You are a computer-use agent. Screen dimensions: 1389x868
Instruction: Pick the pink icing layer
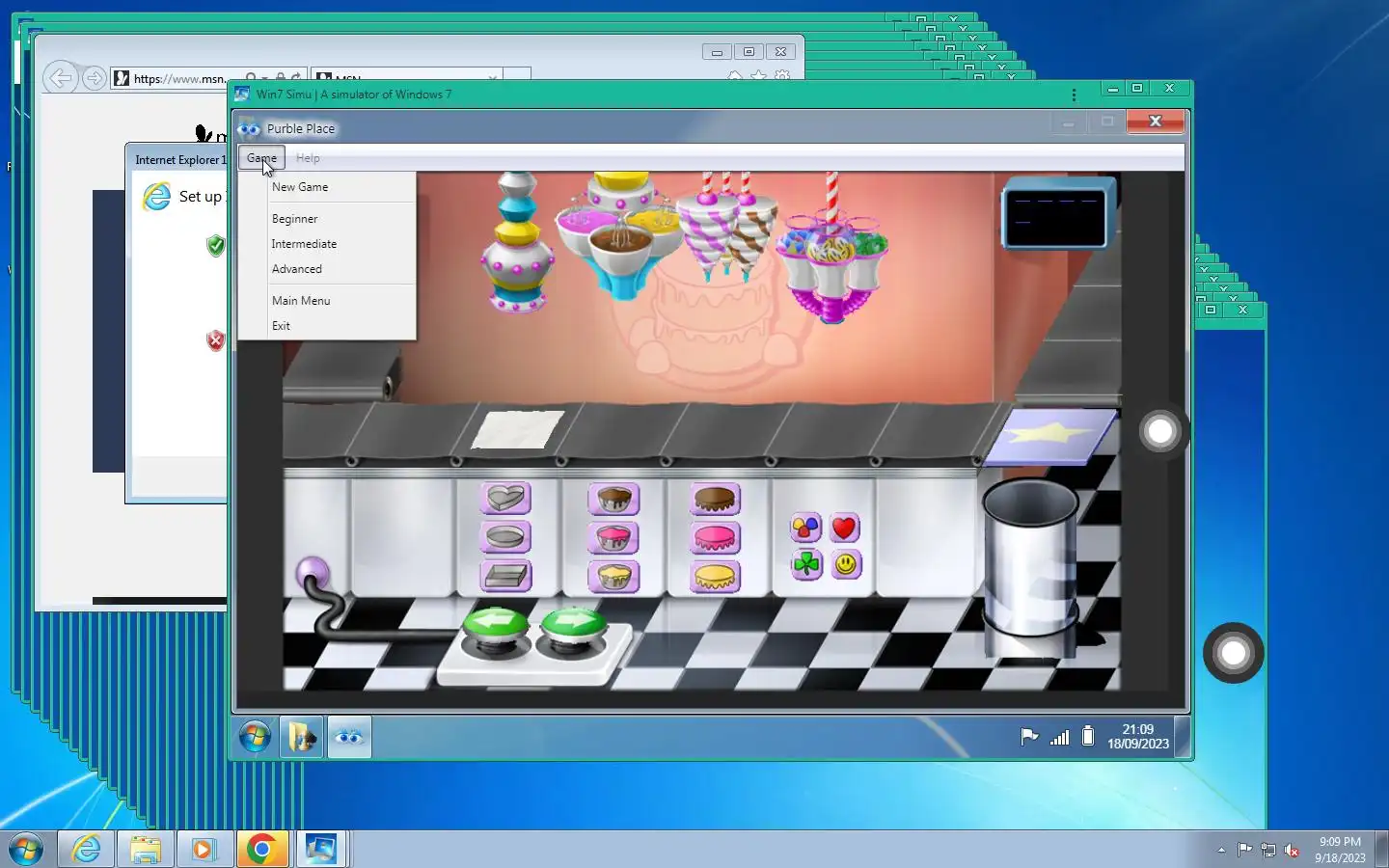715,537
